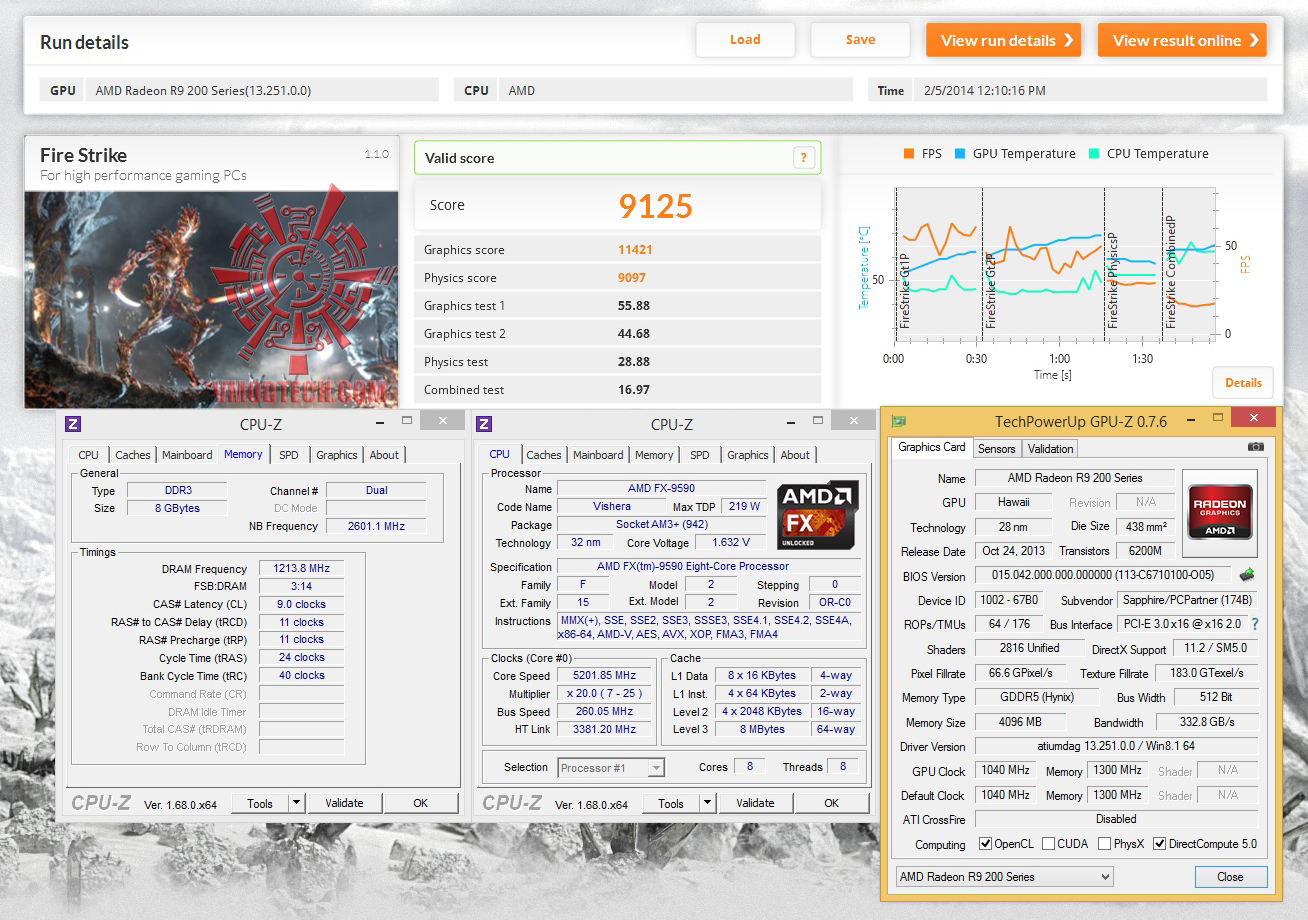Switch to the Validation tab in GPU-Z
The width and height of the screenshot is (1308, 920).
click(1050, 448)
